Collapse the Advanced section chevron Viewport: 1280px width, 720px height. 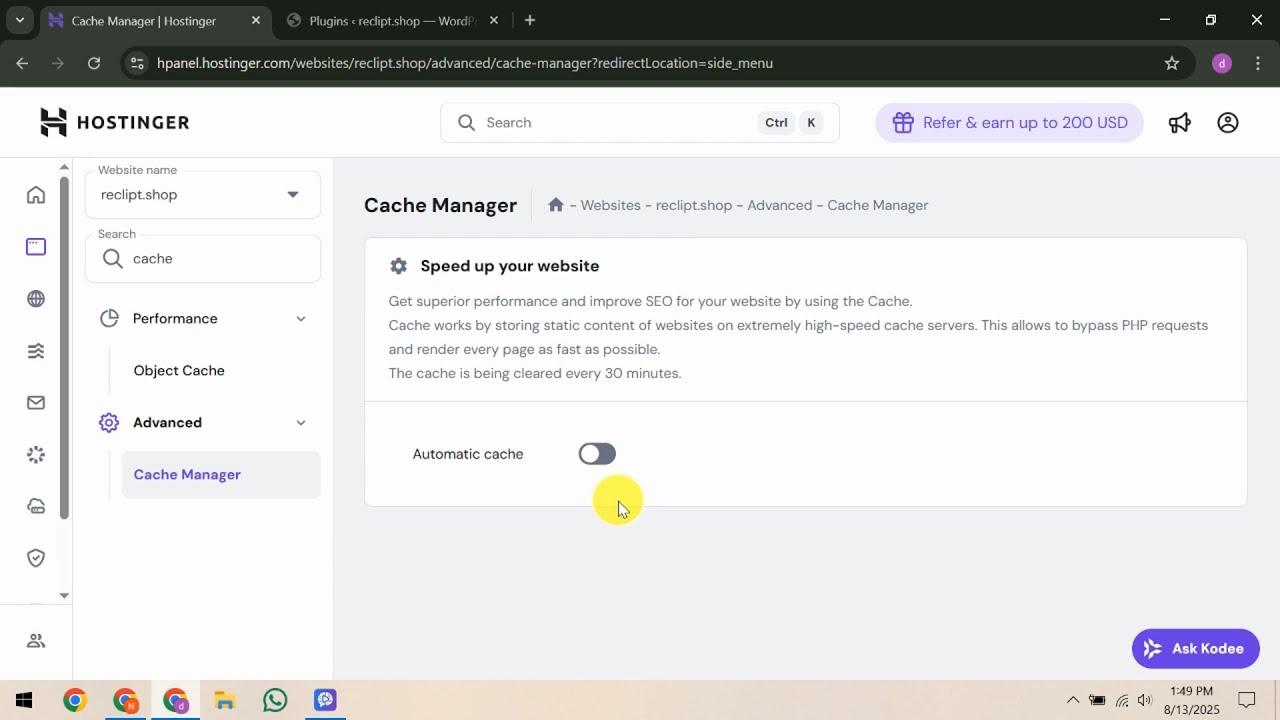coord(301,423)
